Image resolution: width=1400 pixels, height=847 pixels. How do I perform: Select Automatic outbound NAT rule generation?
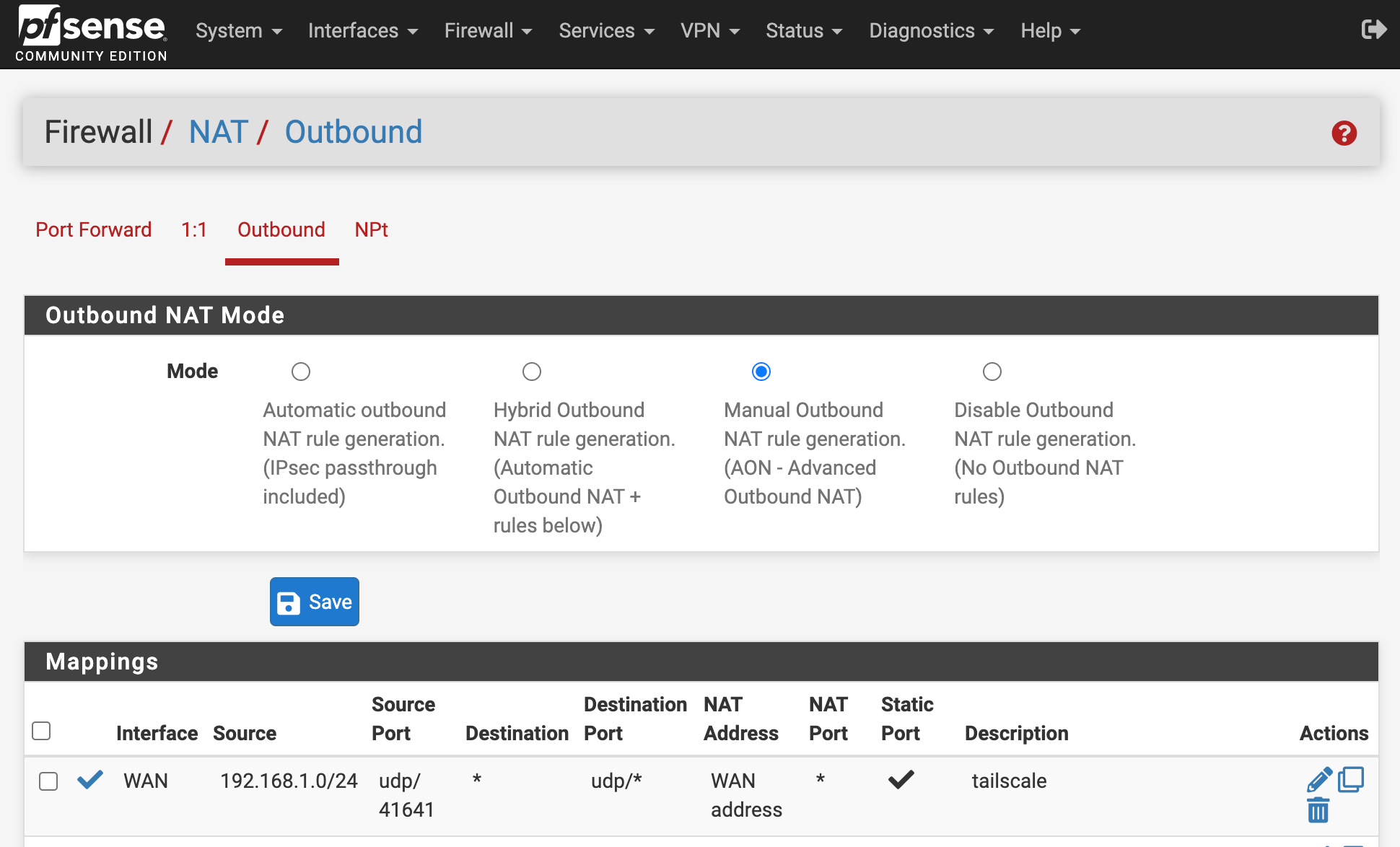301,371
